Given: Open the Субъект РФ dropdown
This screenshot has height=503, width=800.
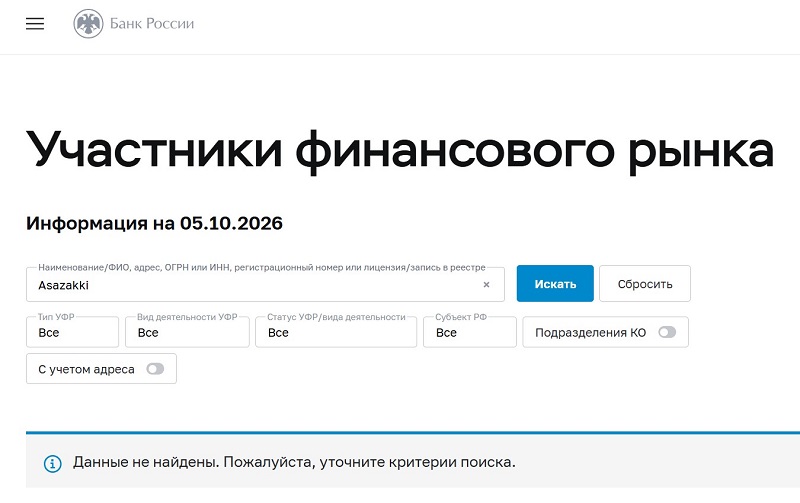Looking at the screenshot, I should click(x=469, y=332).
